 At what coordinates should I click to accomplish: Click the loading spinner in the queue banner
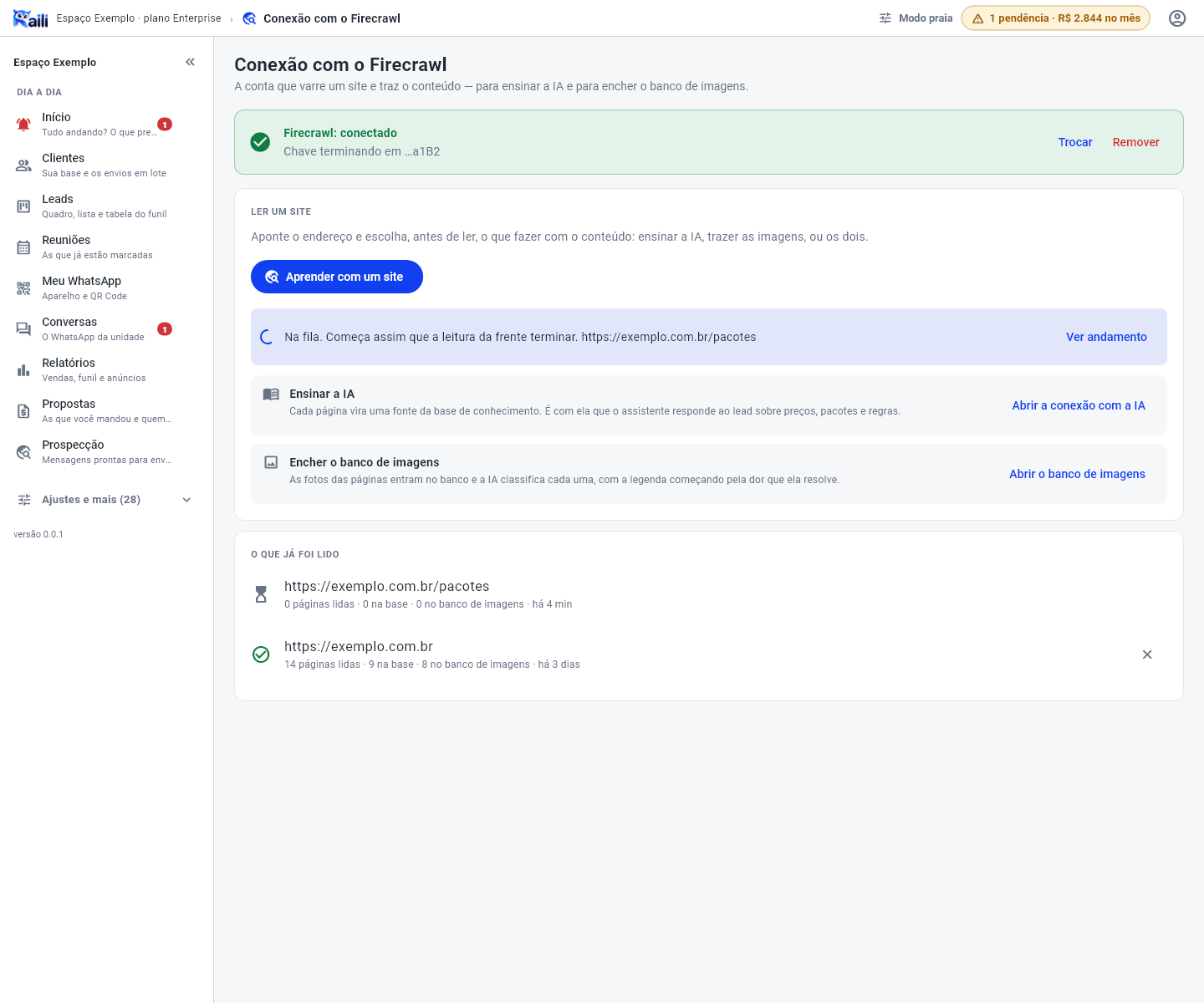pyautogui.click(x=267, y=337)
